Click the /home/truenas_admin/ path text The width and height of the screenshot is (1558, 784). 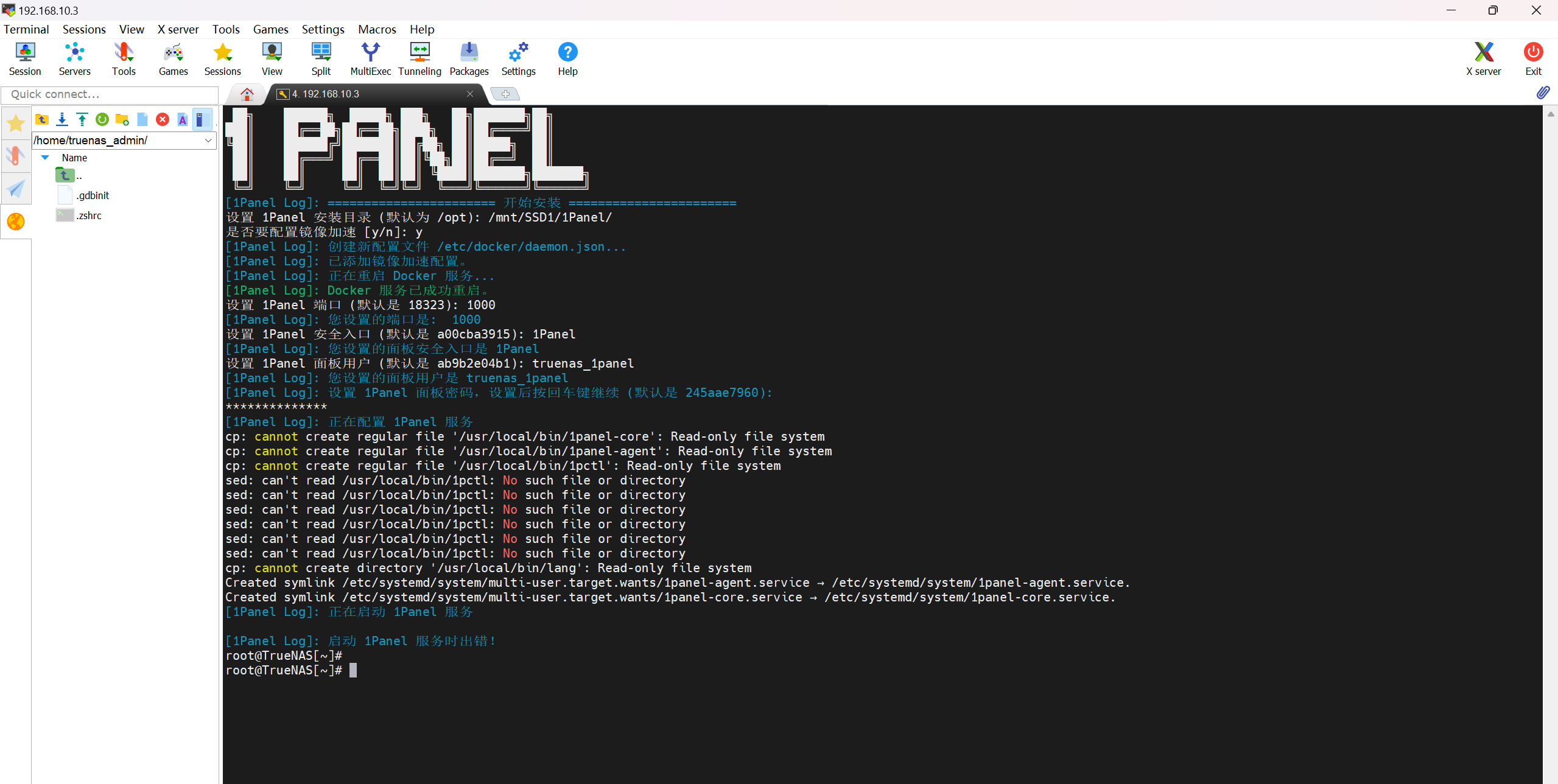point(91,140)
